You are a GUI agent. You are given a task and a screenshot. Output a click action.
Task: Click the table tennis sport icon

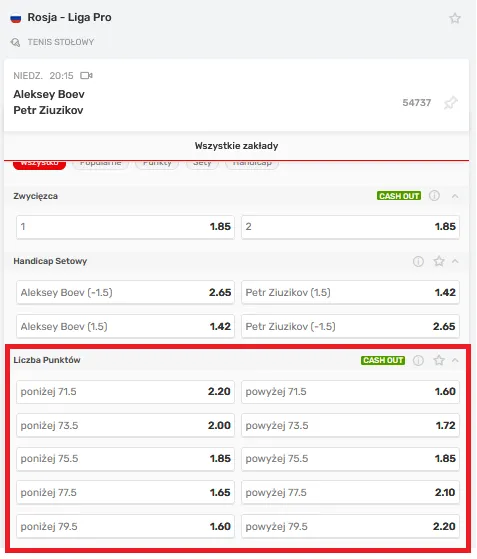pyautogui.click(x=15, y=42)
